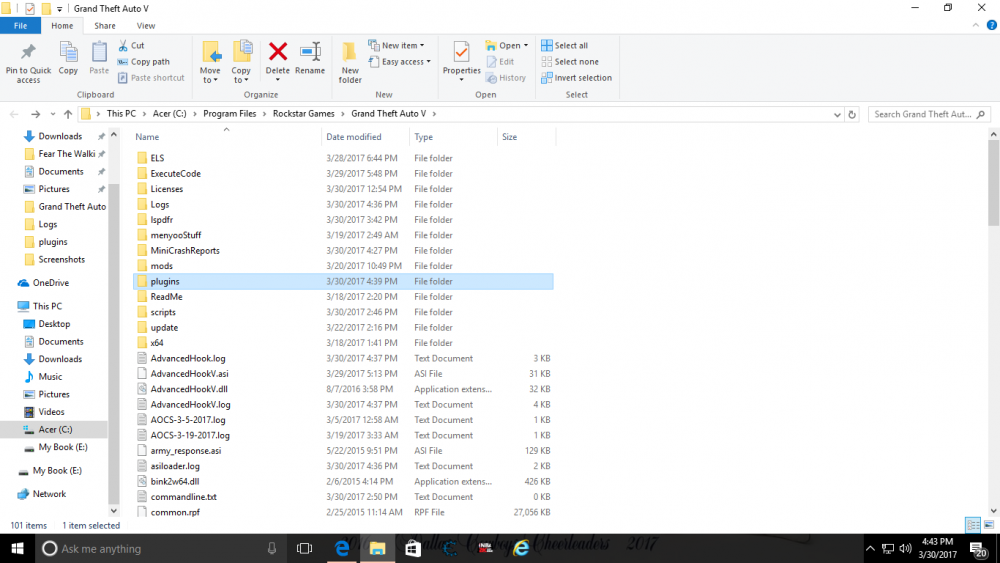This screenshot has height=563, width=1000.
Task: Select the commandline.txt file
Action: (343, 497)
